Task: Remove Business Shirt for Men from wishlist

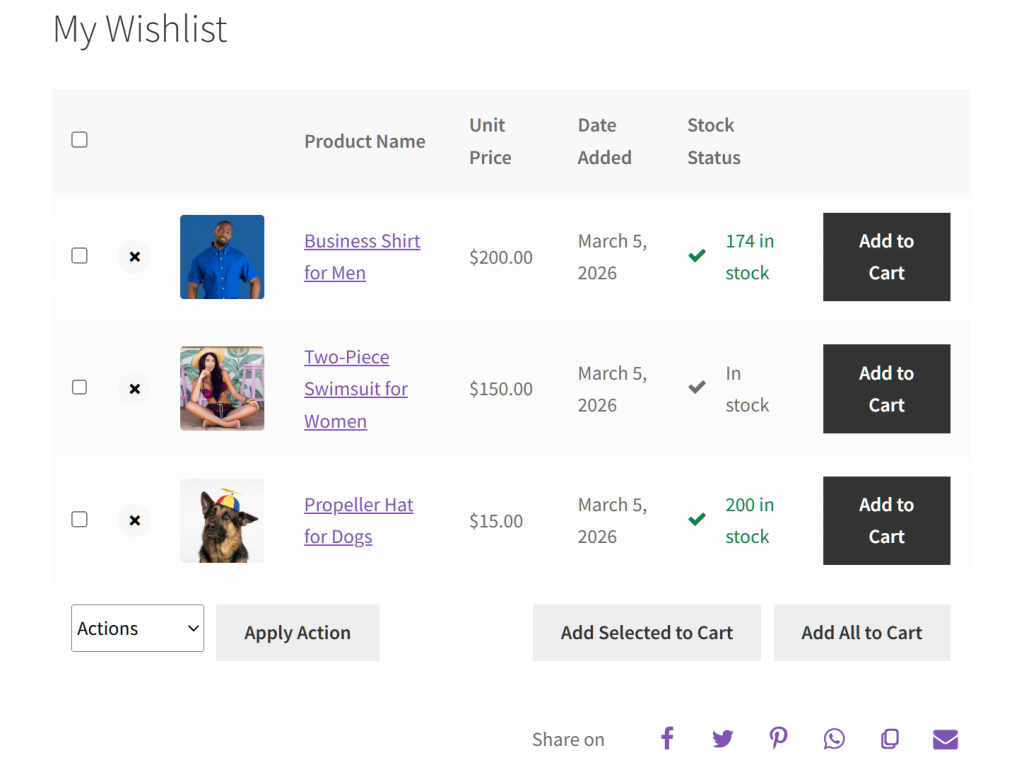Action: (134, 257)
